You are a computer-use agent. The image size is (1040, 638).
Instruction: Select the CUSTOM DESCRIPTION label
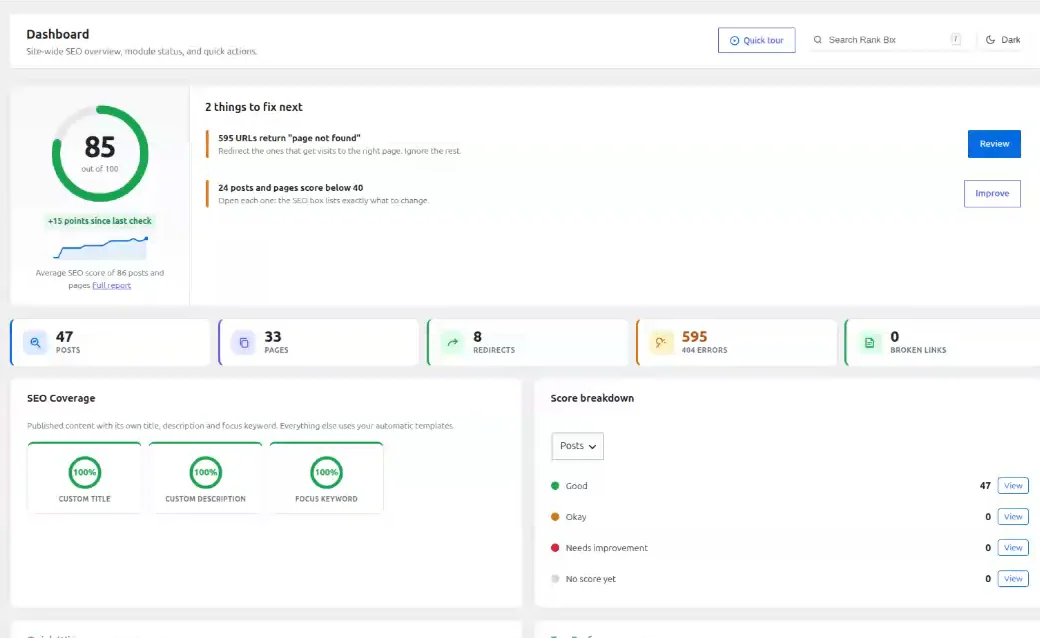(206, 499)
